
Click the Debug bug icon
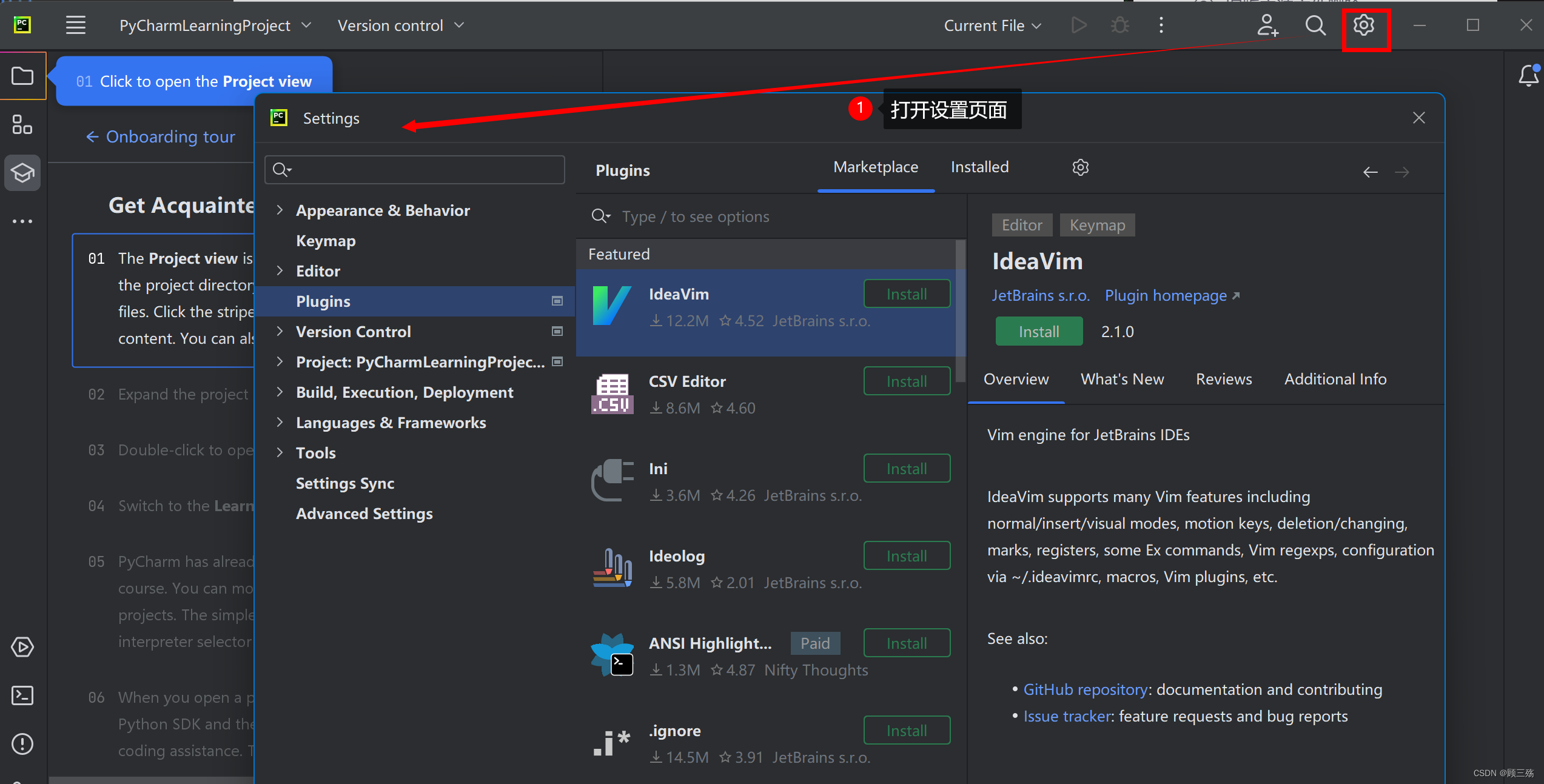pyautogui.click(x=1119, y=25)
